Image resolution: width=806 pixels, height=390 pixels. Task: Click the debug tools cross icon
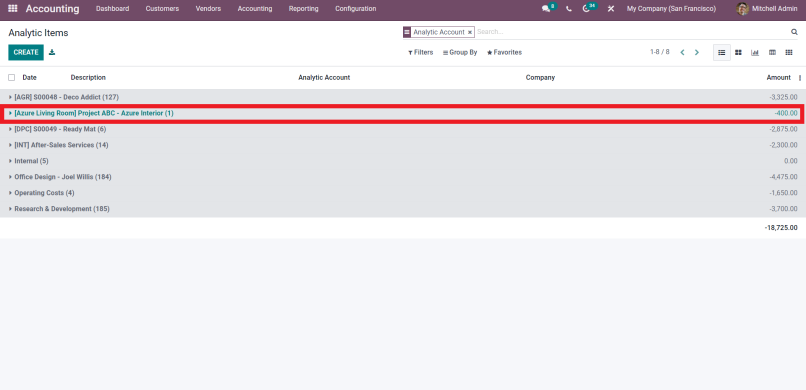tap(611, 9)
